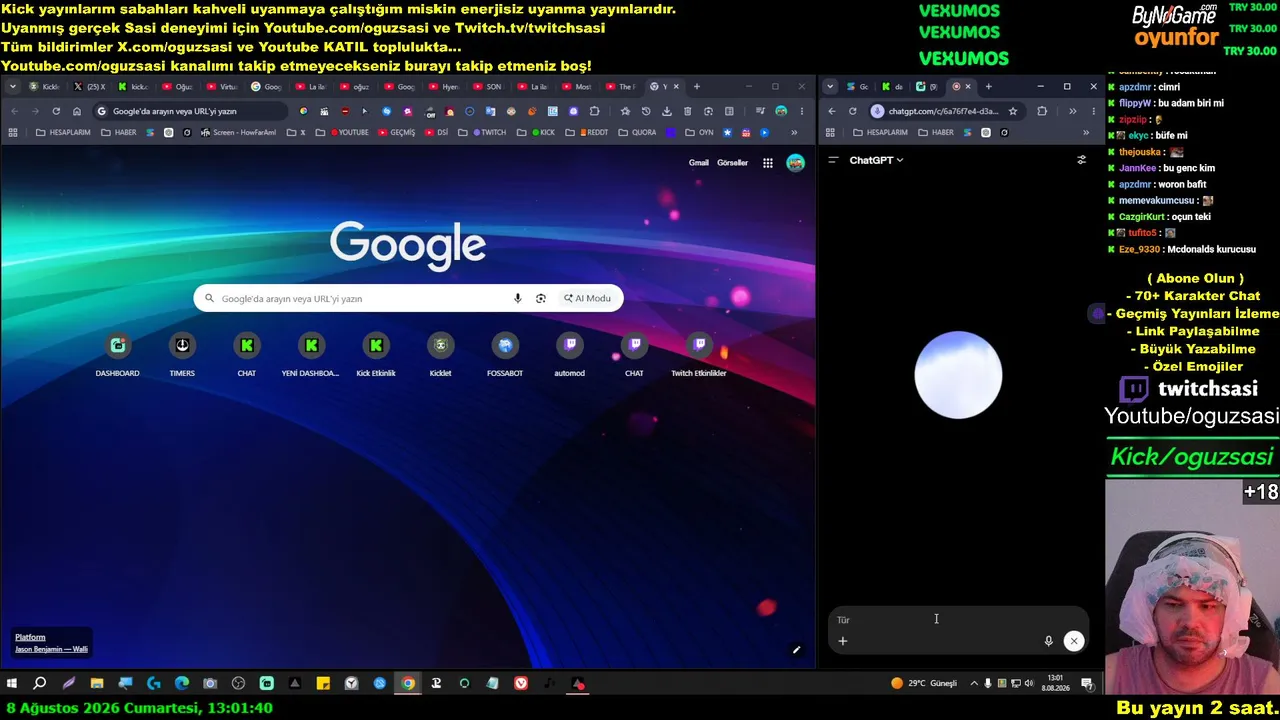Switch to the Kick tab in ChatGPT window
1280x720 pixels.
click(x=892, y=87)
